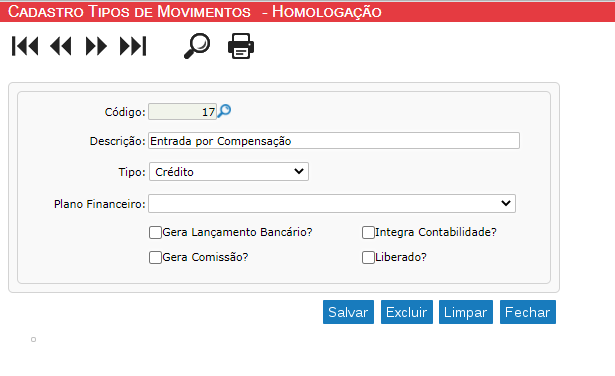615x376 pixels.
Task: Close the form using Fechar
Action: point(528,312)
